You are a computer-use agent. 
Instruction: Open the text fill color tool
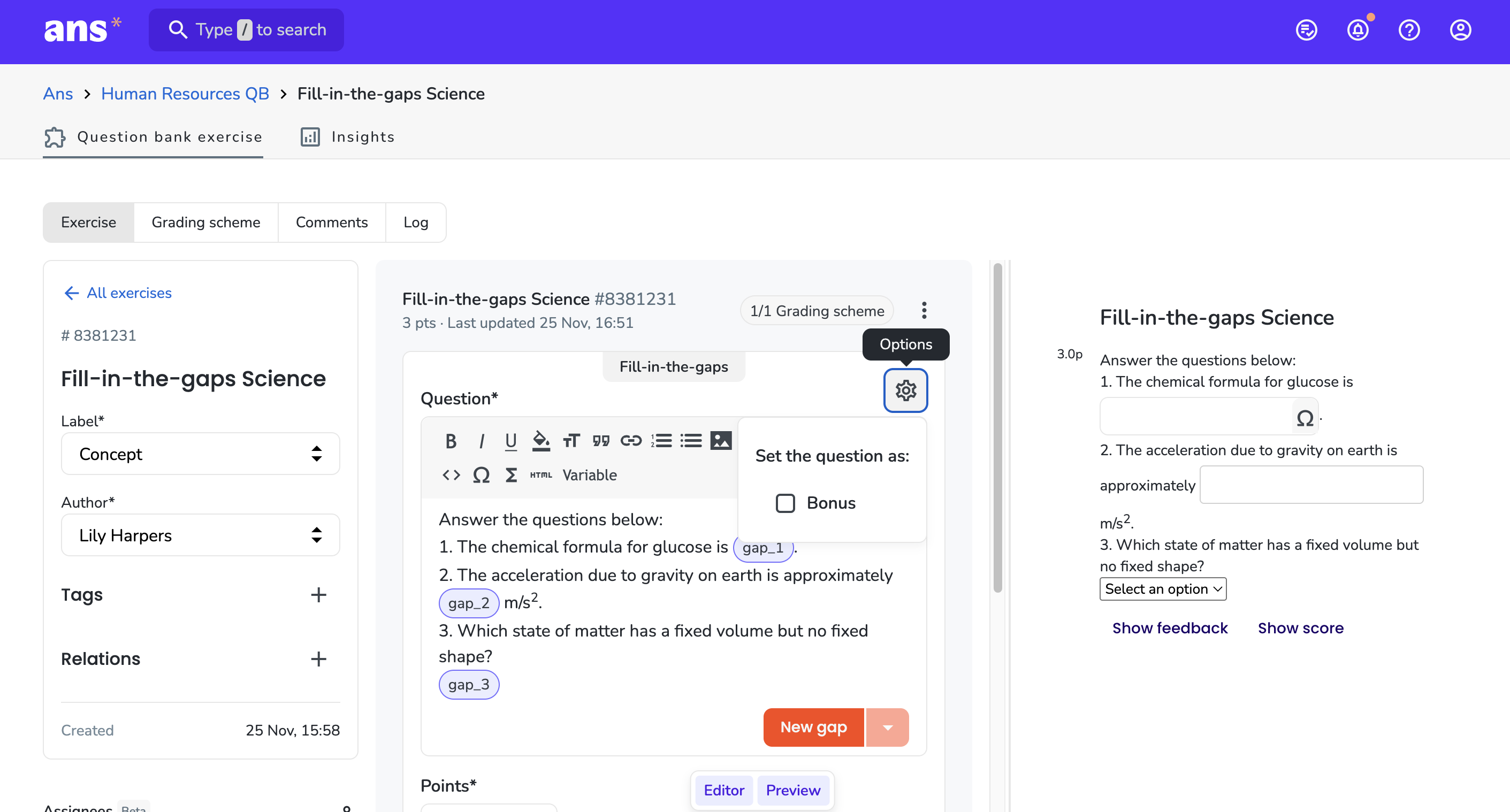(x=540, y=441)
